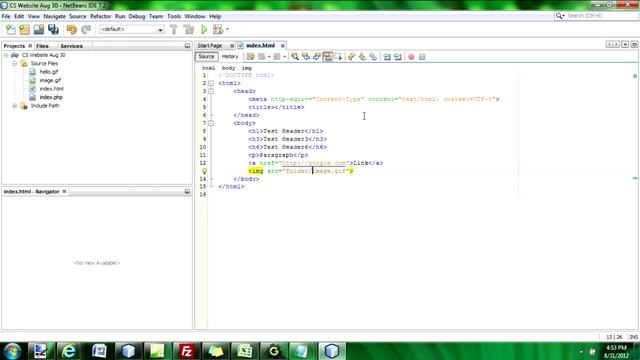Switch to the Source editor view

(206, 57)
